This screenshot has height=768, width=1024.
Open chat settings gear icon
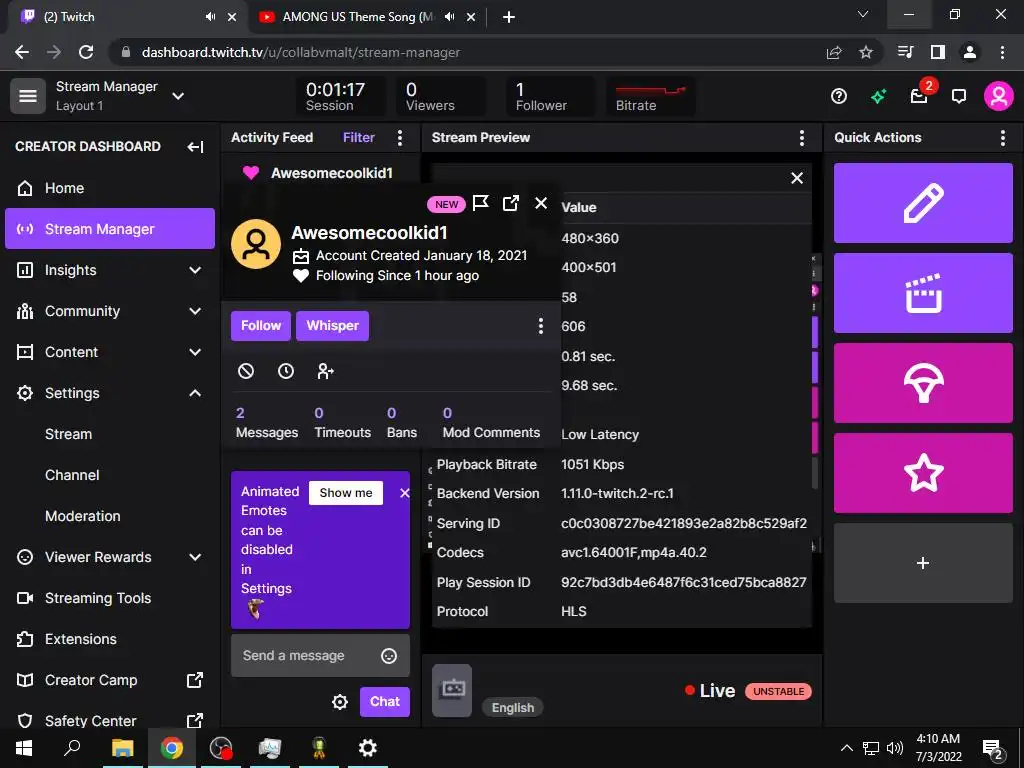340,702
